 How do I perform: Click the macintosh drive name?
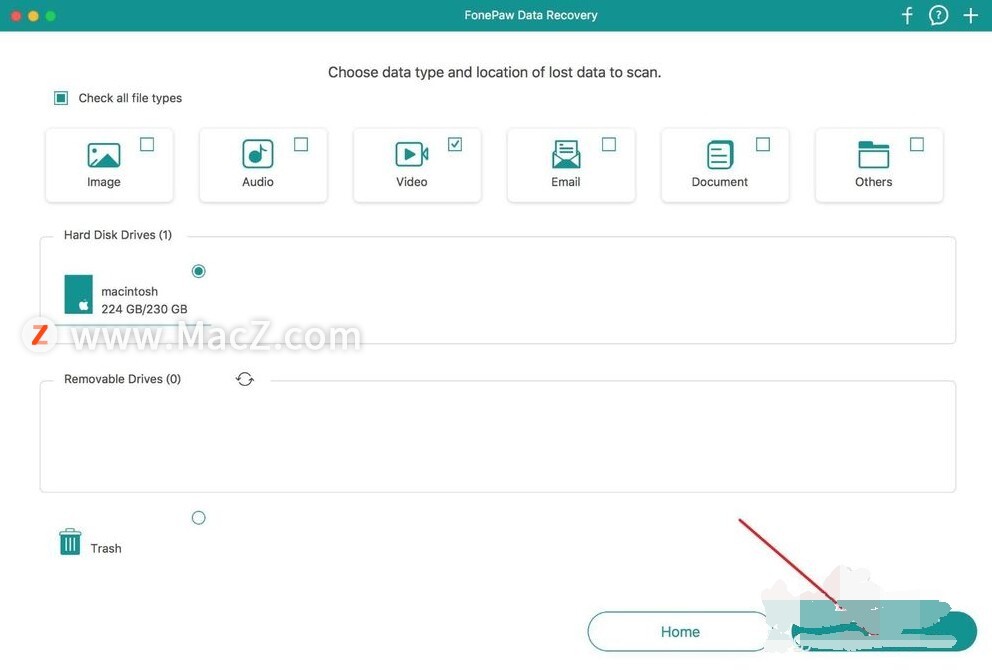[130, 292]
